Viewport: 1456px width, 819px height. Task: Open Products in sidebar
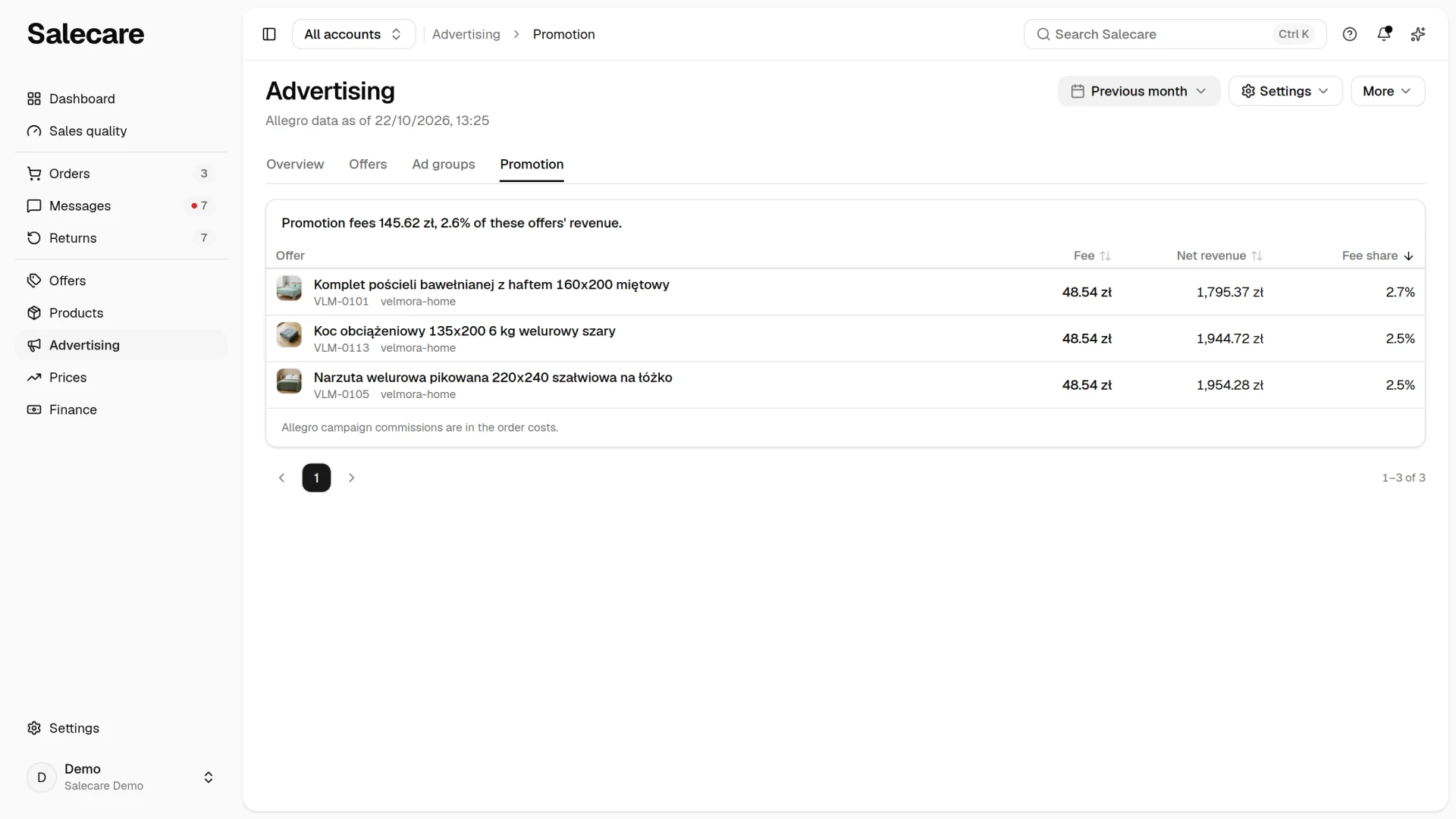click(121, 313)
